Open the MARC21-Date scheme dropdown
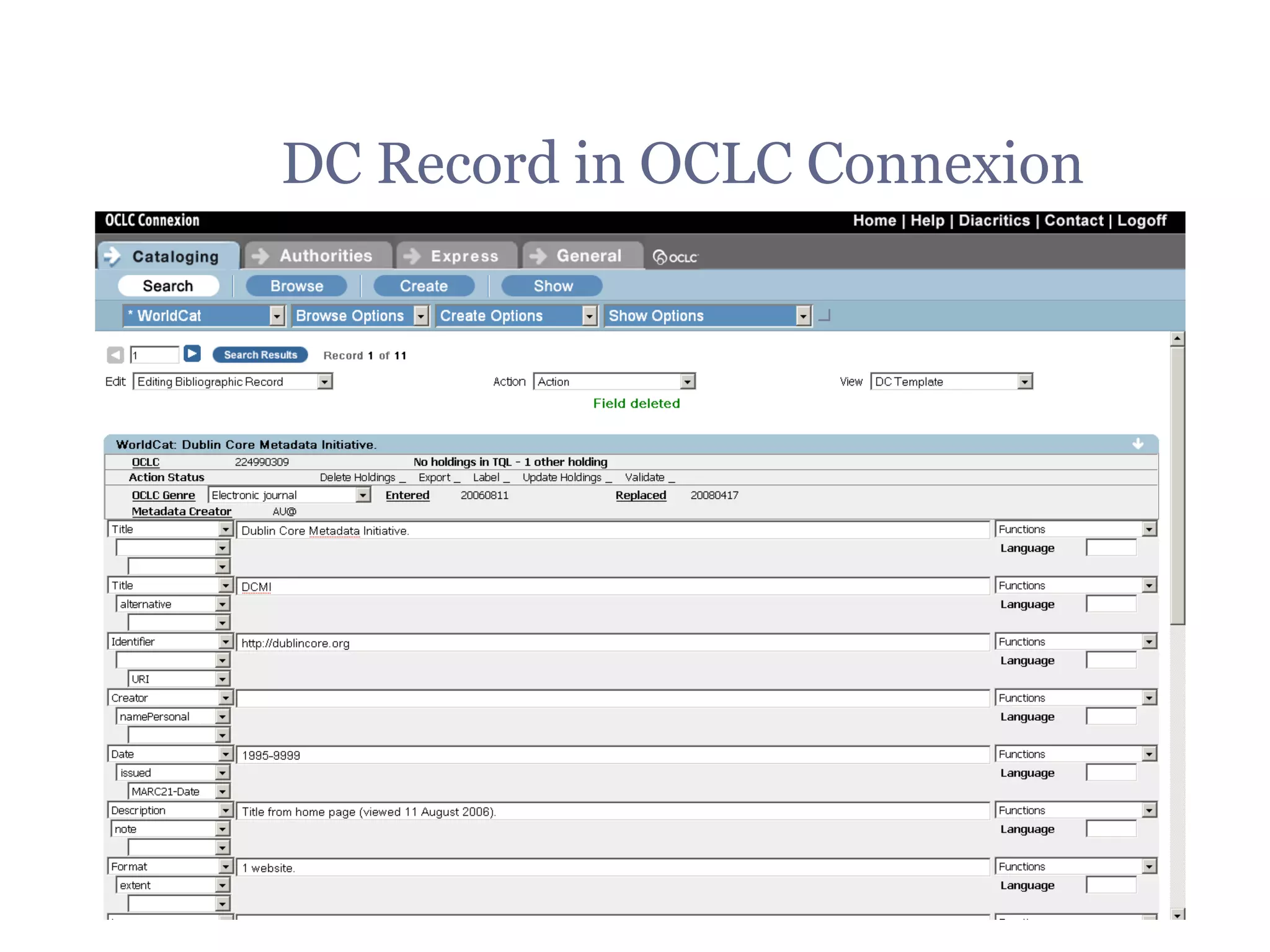This screenshot has height=952, width=1270. [179, 791]
